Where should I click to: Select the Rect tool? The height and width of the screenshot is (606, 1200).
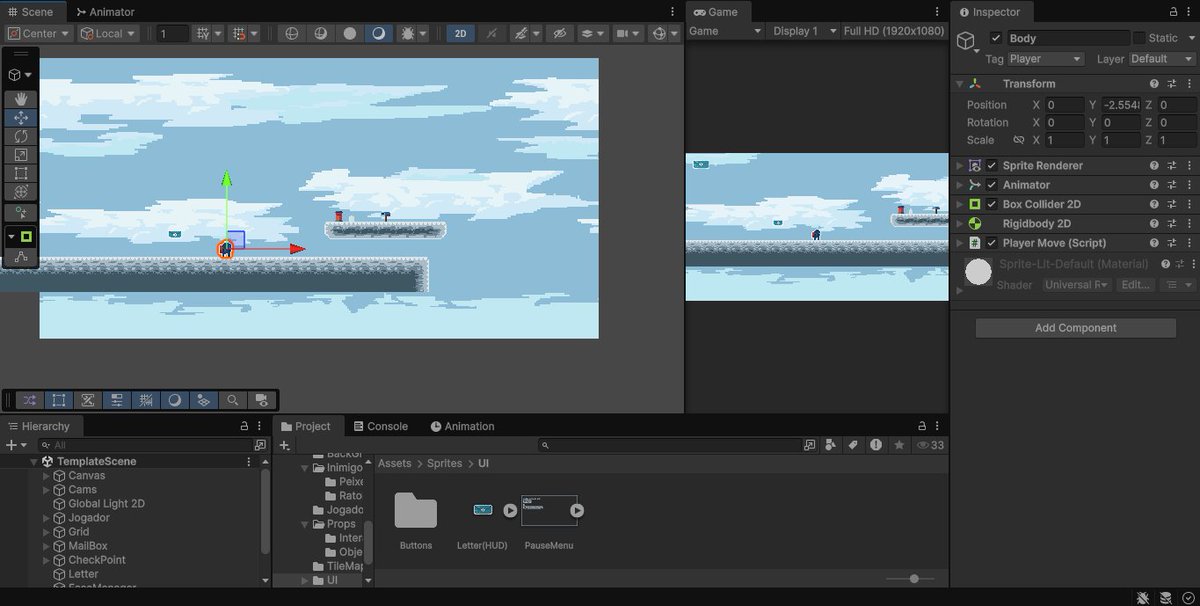pyautogui.click(x=20, y=173)
